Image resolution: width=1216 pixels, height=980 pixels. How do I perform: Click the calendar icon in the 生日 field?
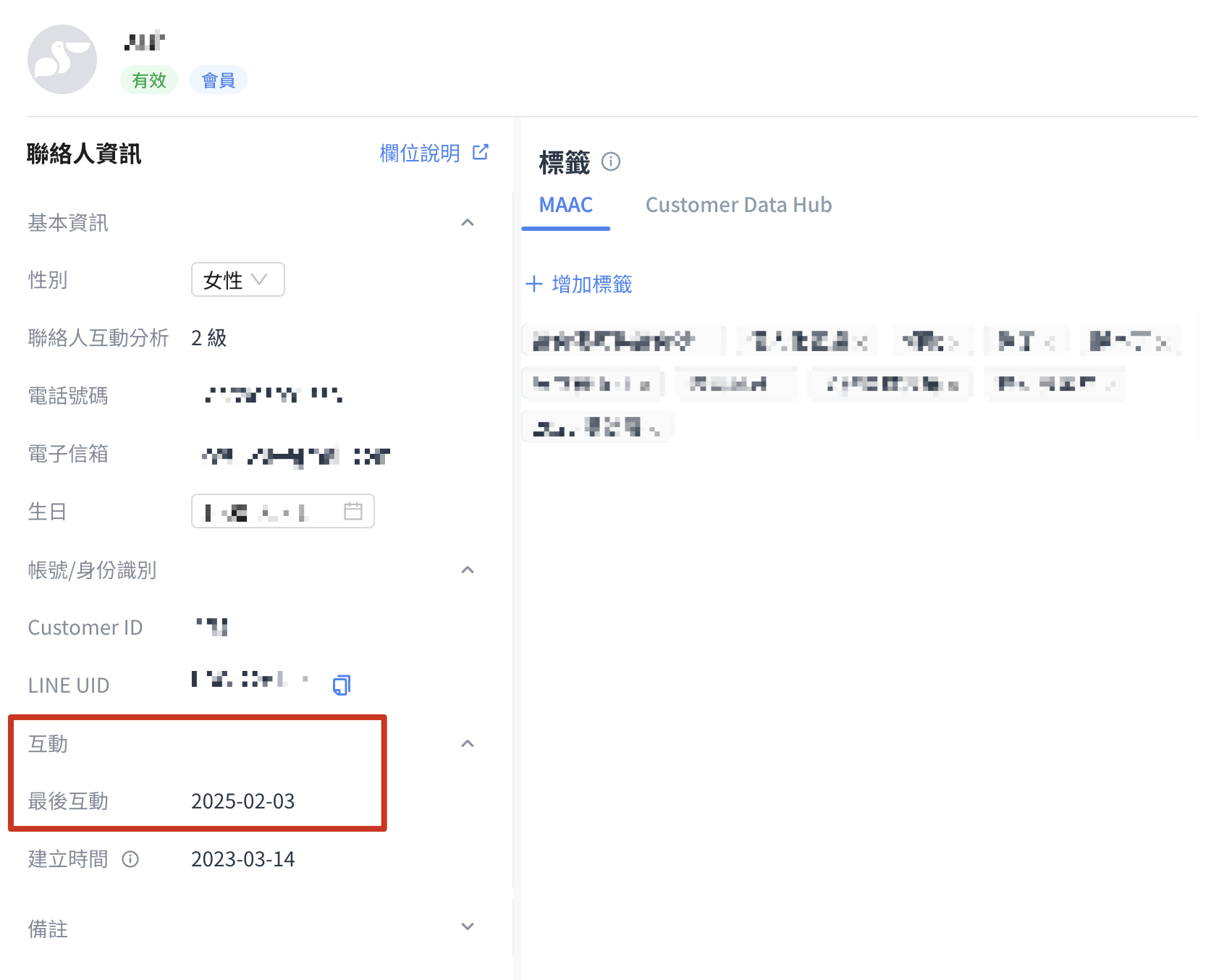352,511
